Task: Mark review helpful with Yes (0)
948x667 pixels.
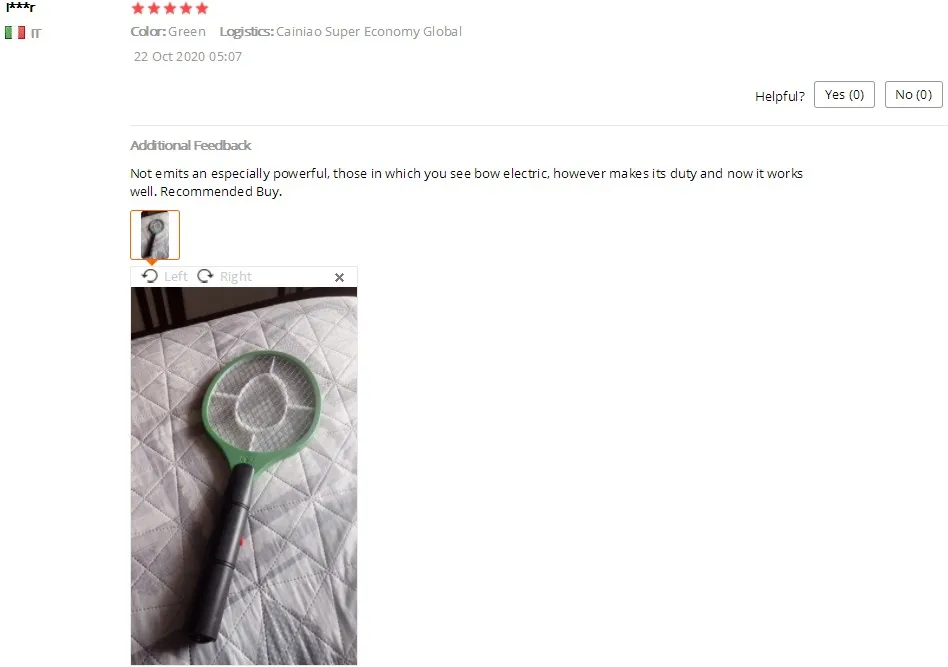Action: (844, 94)
